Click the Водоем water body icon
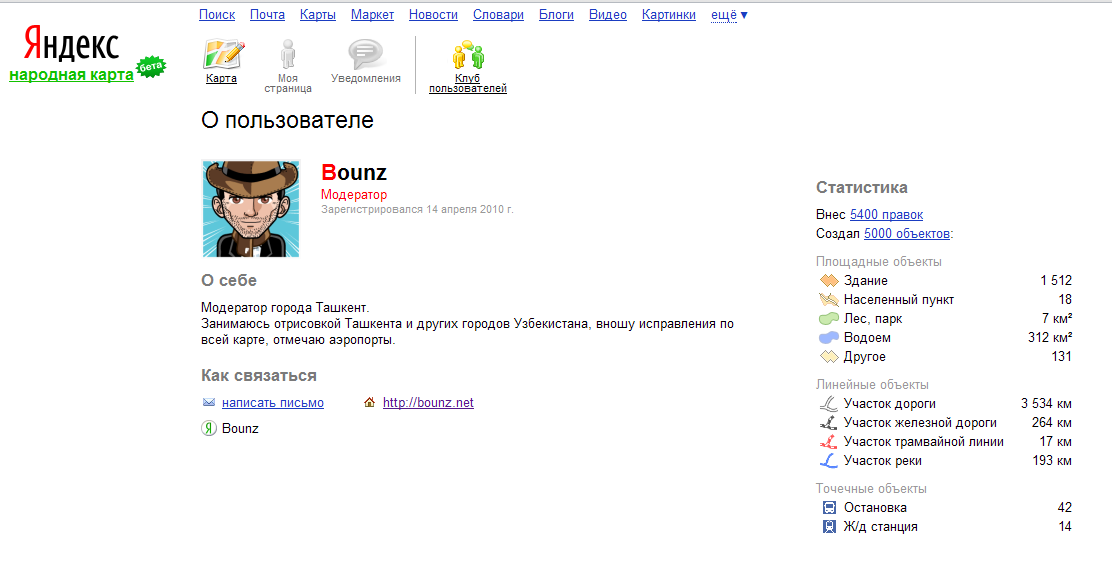The height and width of the screenshot is (568, 1112). point(828,338)
